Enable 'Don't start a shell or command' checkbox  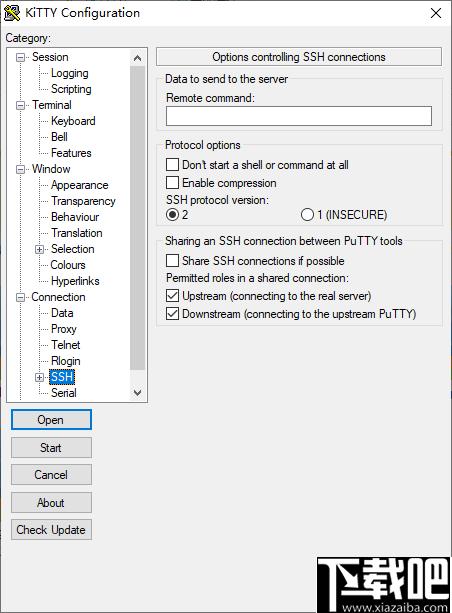coord(172,165)
